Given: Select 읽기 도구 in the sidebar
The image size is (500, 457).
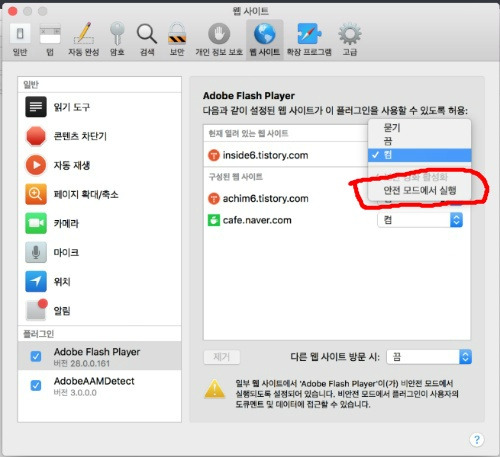Looking at the screenshot, I should point(99,107).
